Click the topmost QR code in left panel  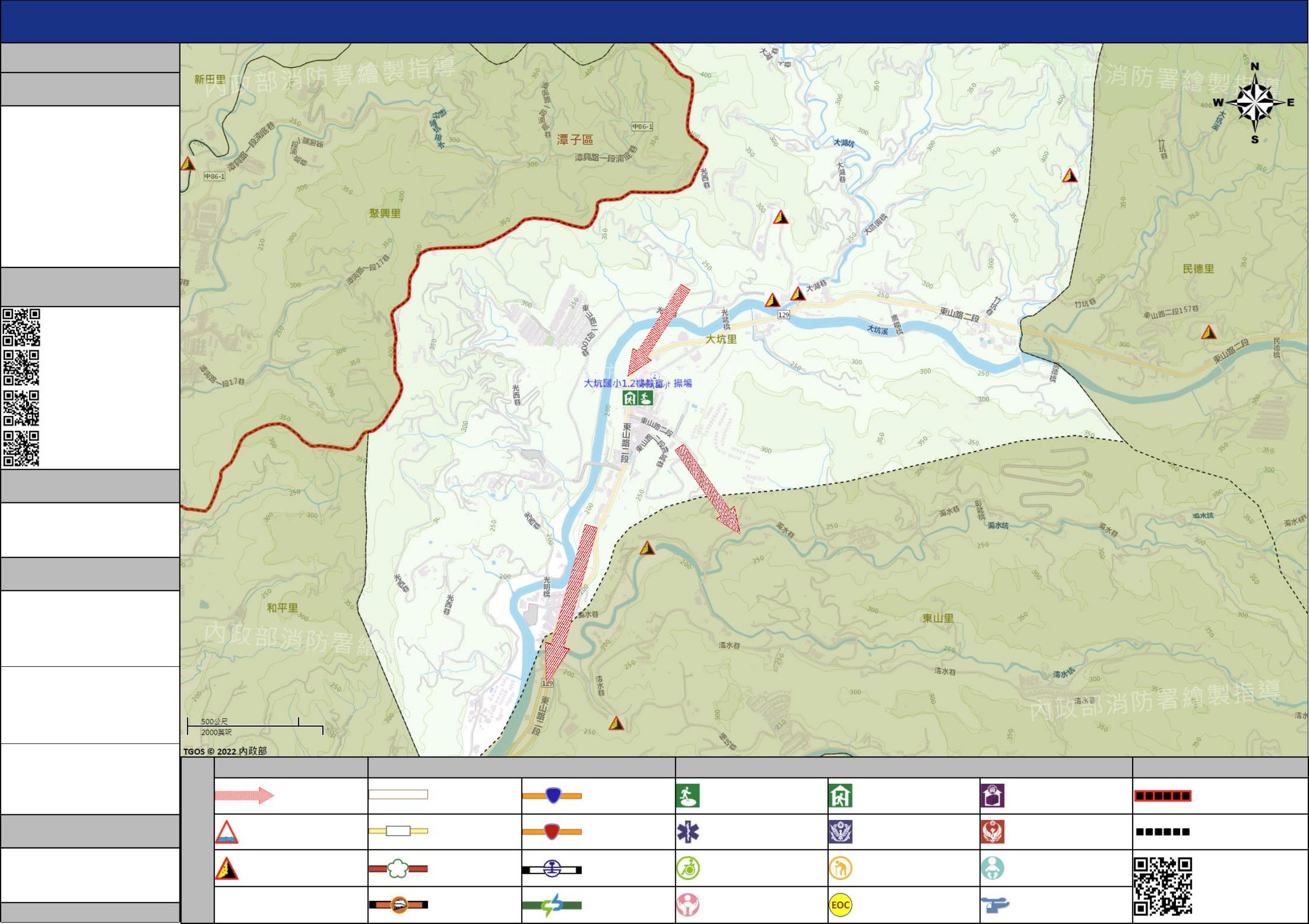point(21,327)
